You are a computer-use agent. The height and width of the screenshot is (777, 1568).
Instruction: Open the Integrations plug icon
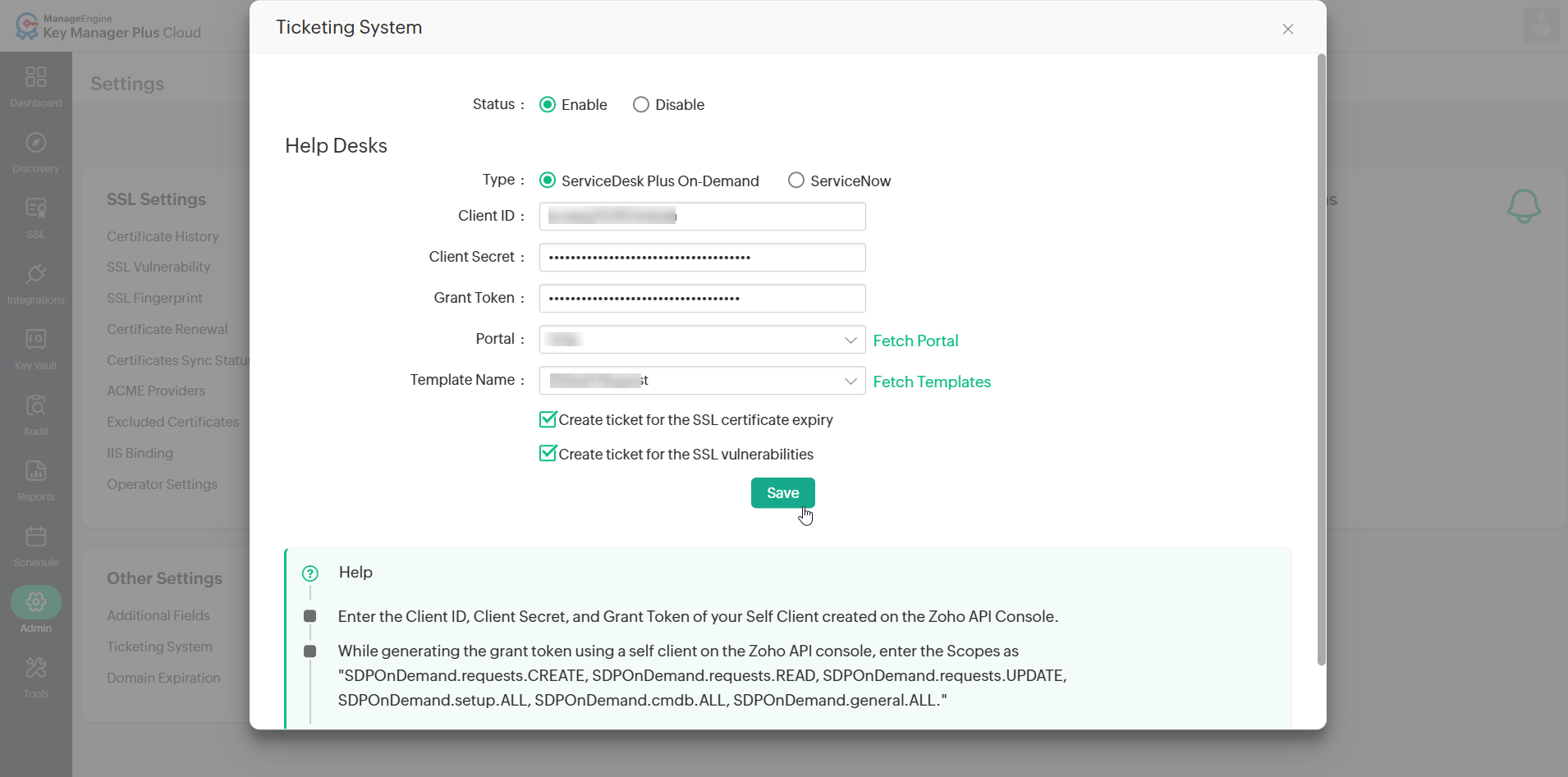tap(35, 274)
